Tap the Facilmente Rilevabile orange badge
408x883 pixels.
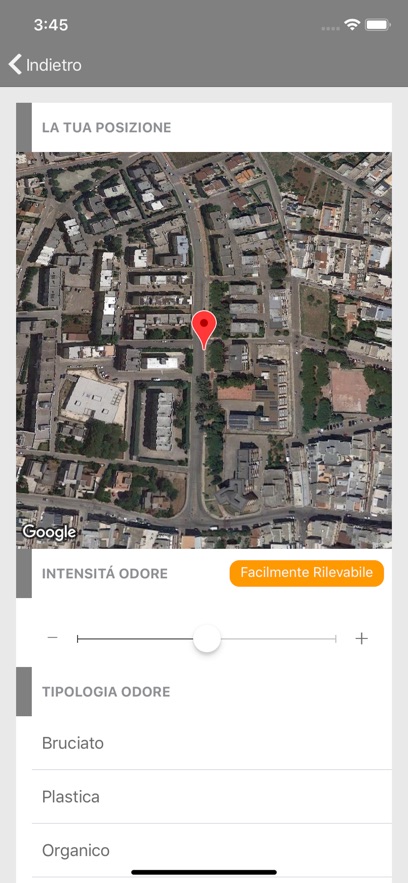point(307,573)
